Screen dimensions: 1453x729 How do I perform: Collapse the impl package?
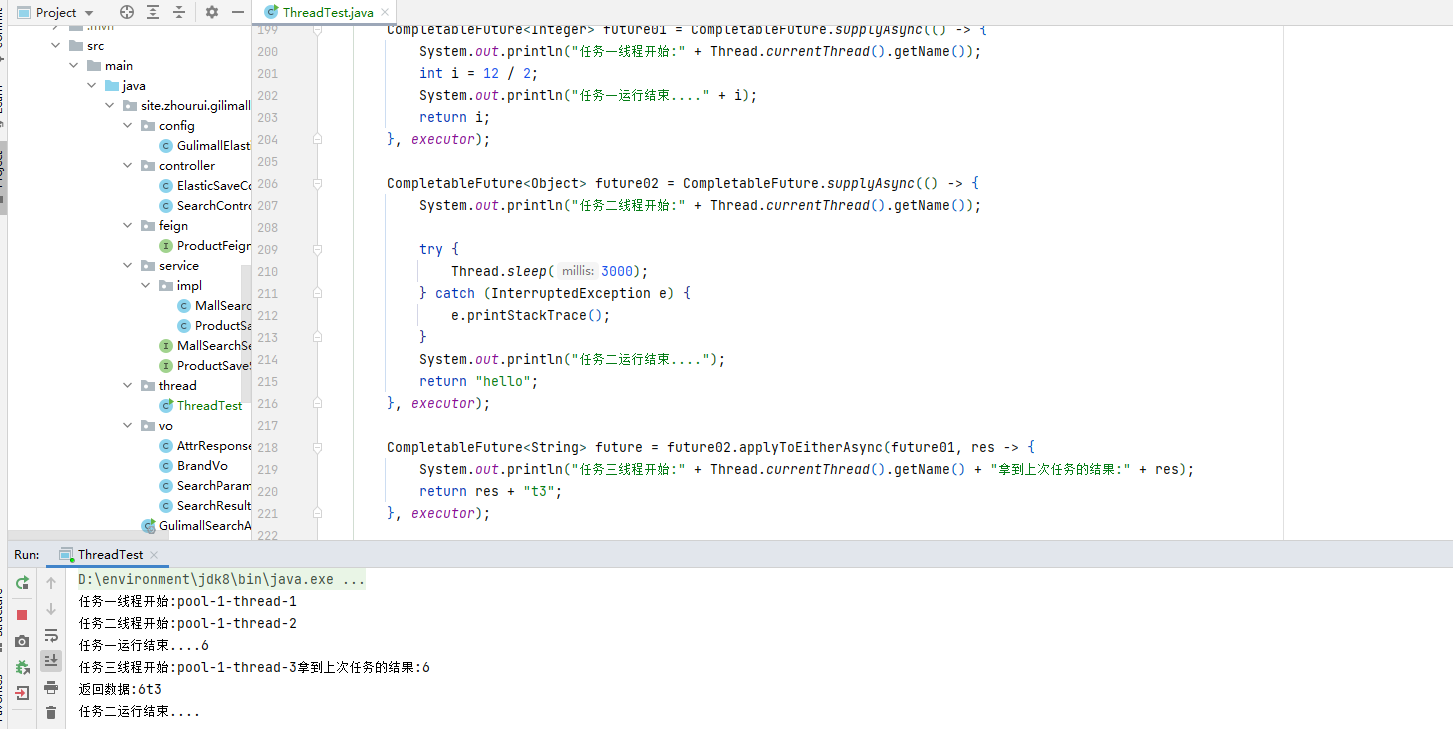pyautogui.click(x=146, y=285)
